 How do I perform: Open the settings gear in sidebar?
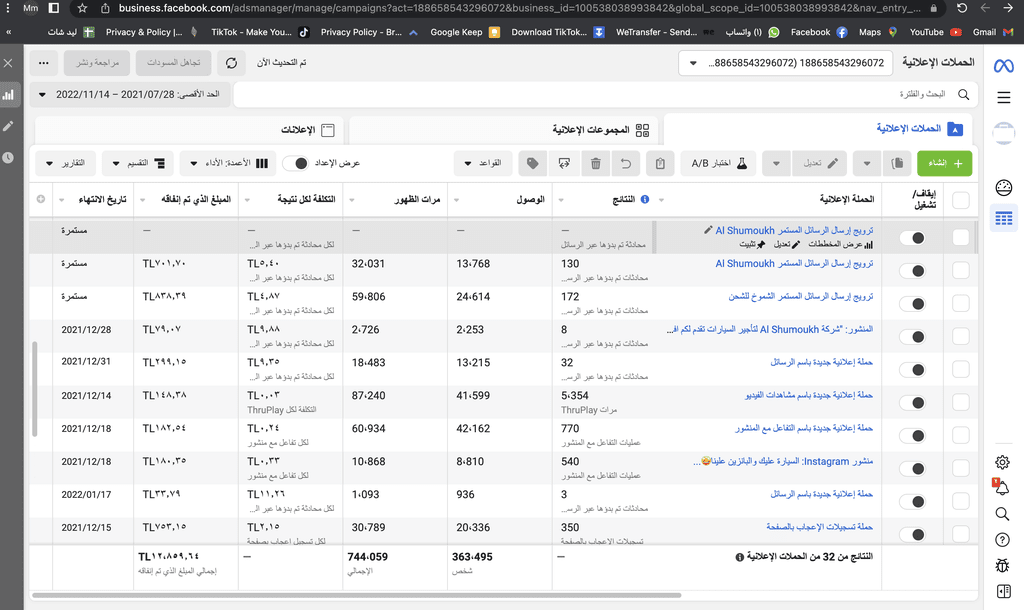1002,462
